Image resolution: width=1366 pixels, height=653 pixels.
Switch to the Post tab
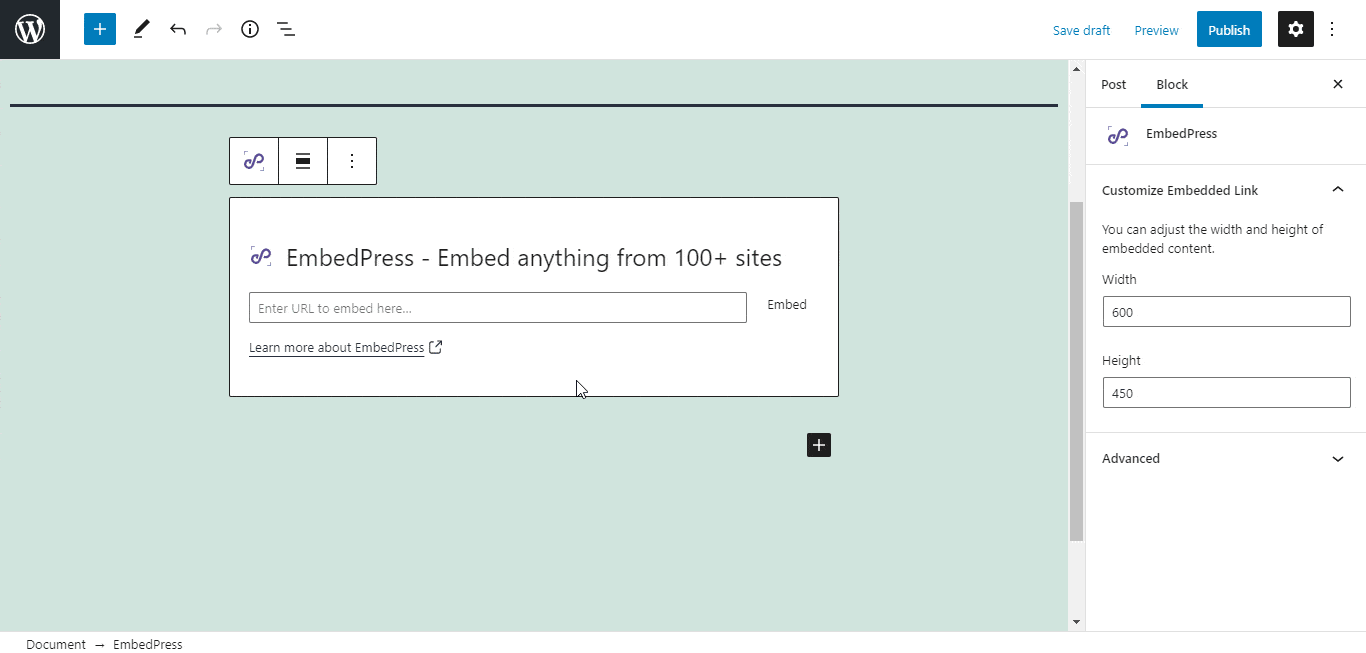pos(1113,84)
